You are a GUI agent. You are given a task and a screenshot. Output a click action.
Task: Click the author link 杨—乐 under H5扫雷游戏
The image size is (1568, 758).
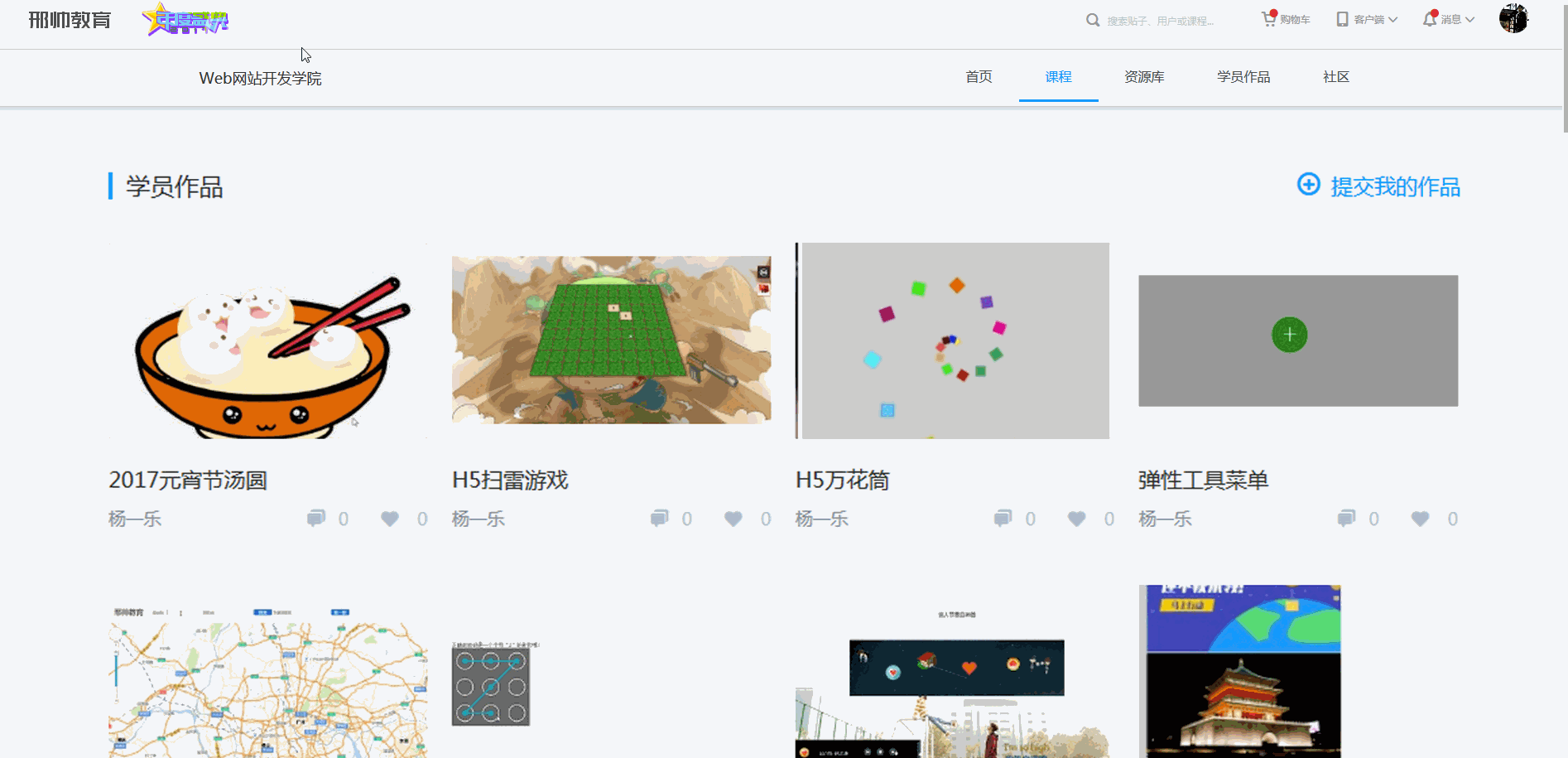[x=477, y=519]
